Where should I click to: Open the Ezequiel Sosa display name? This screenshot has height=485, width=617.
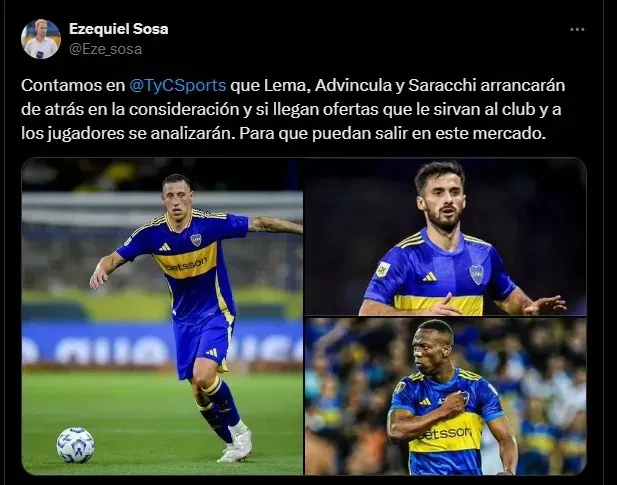(118, 29)
